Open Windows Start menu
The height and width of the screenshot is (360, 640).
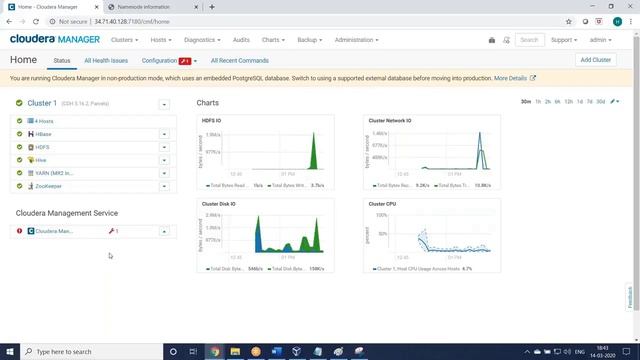(x=10, y=351)
